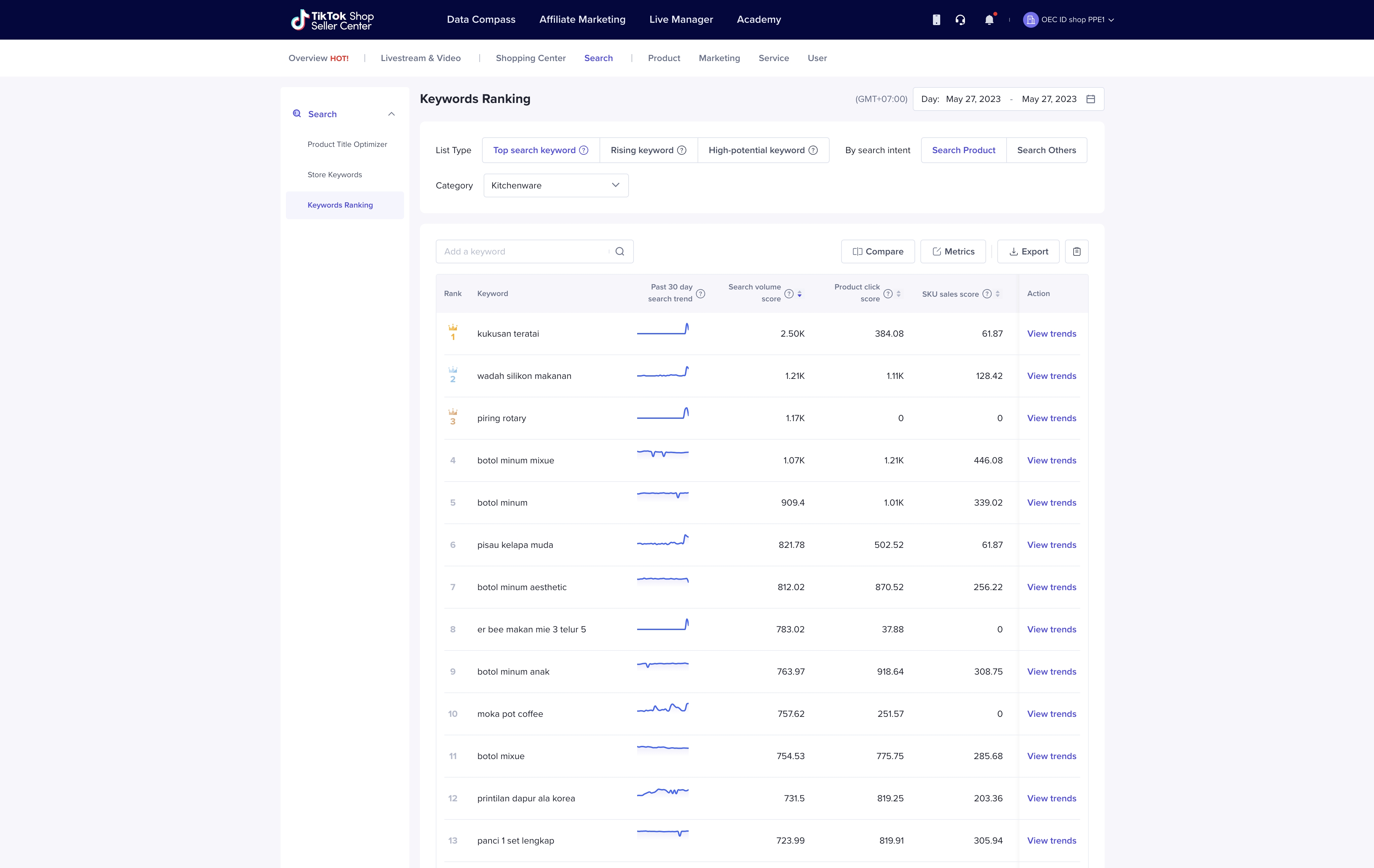Viewport: 1374px width, 868px height.
Task: Select the Rising keyword toggle
Action: click(641, 150)
